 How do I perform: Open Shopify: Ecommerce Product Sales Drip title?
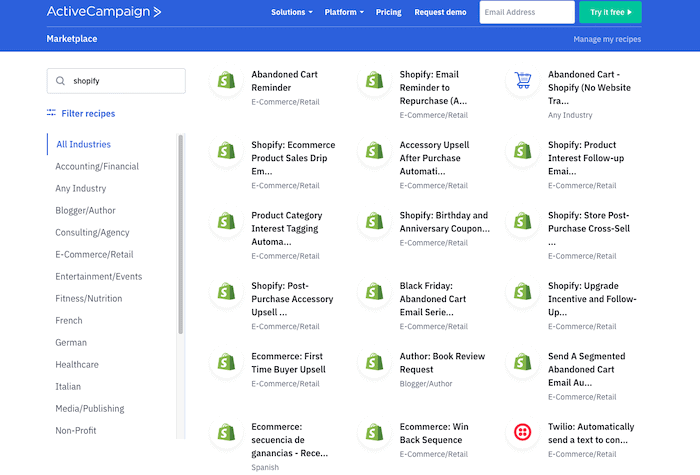tap(293, 158)
